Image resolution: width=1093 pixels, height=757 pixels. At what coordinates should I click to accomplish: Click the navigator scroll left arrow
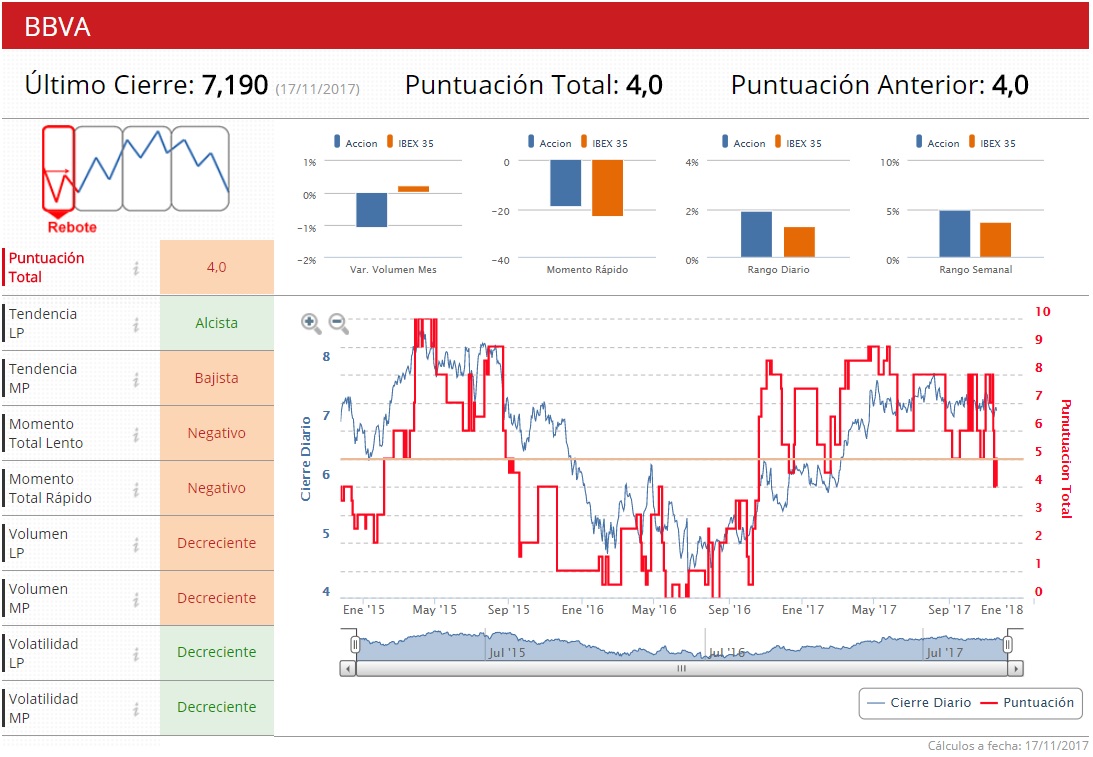pos(348,669)
